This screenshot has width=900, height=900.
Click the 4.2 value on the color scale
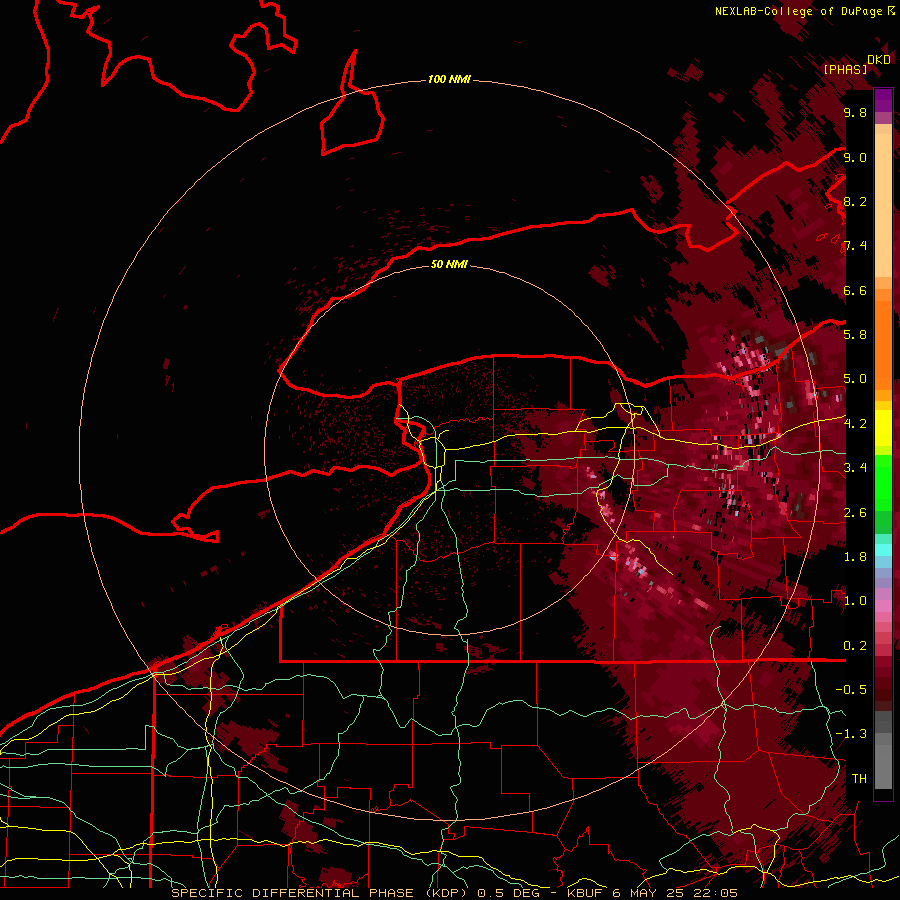coord(855,424)
